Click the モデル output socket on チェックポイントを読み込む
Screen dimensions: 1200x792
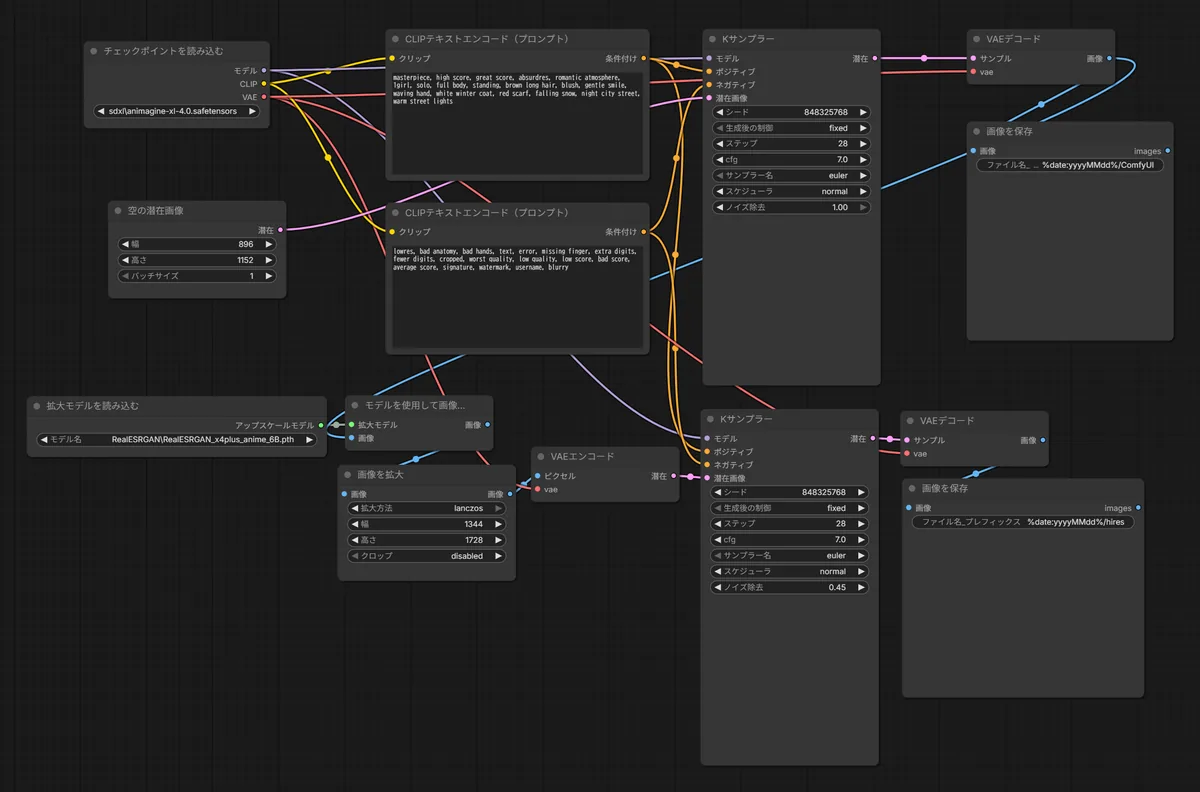[264, 71]
